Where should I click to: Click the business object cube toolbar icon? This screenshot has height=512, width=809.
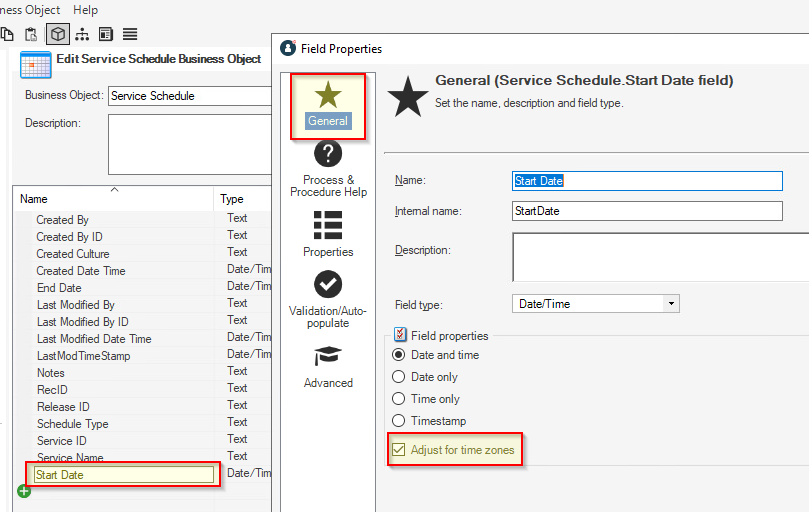click(58, 34)
